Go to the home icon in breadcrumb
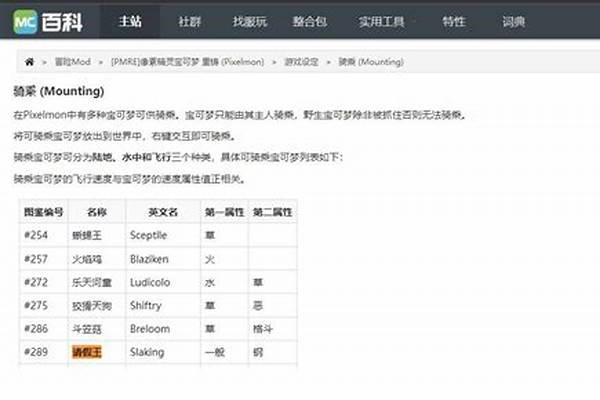 point(29,62)
